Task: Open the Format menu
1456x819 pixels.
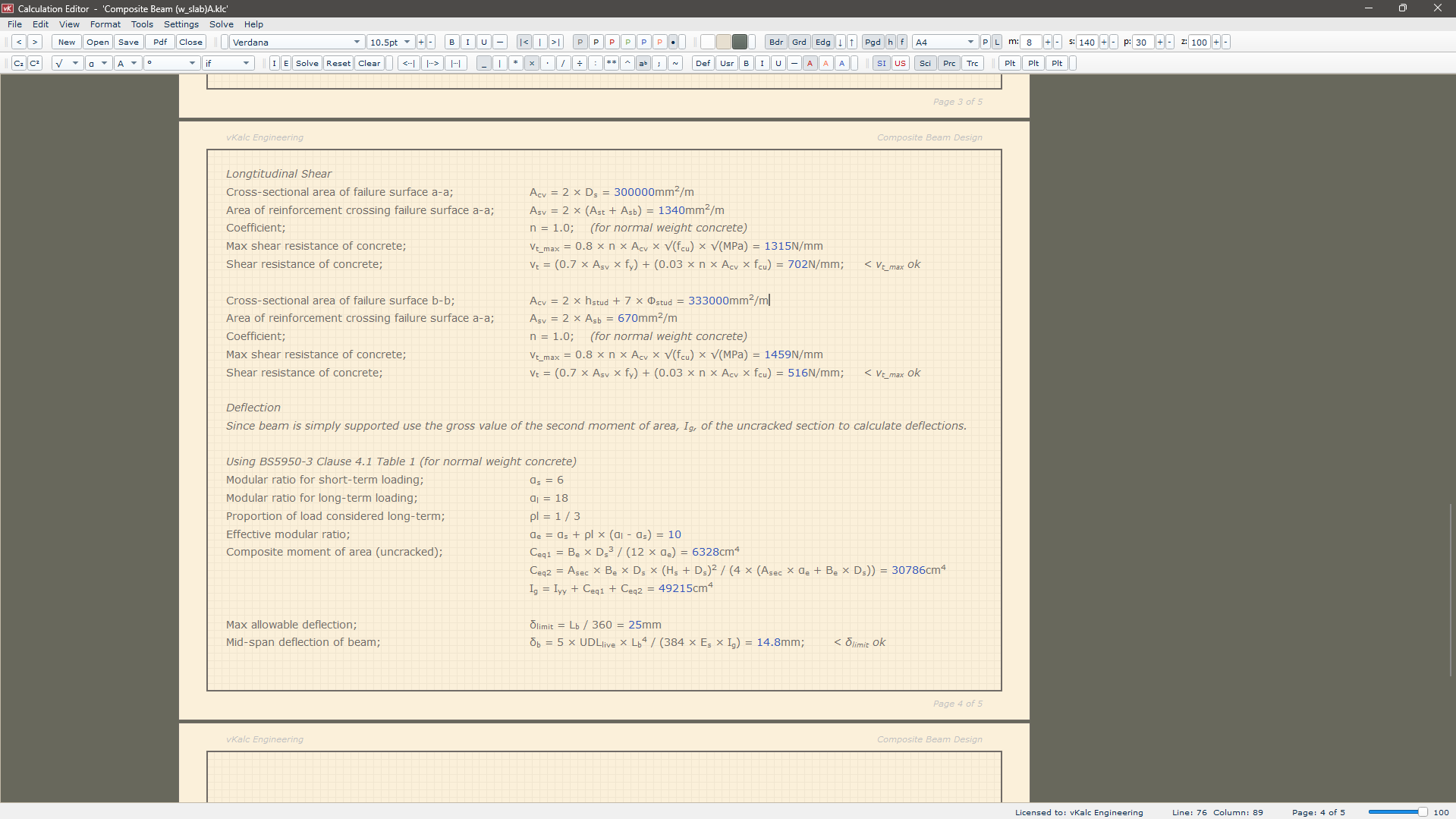Action: [105, 24]
